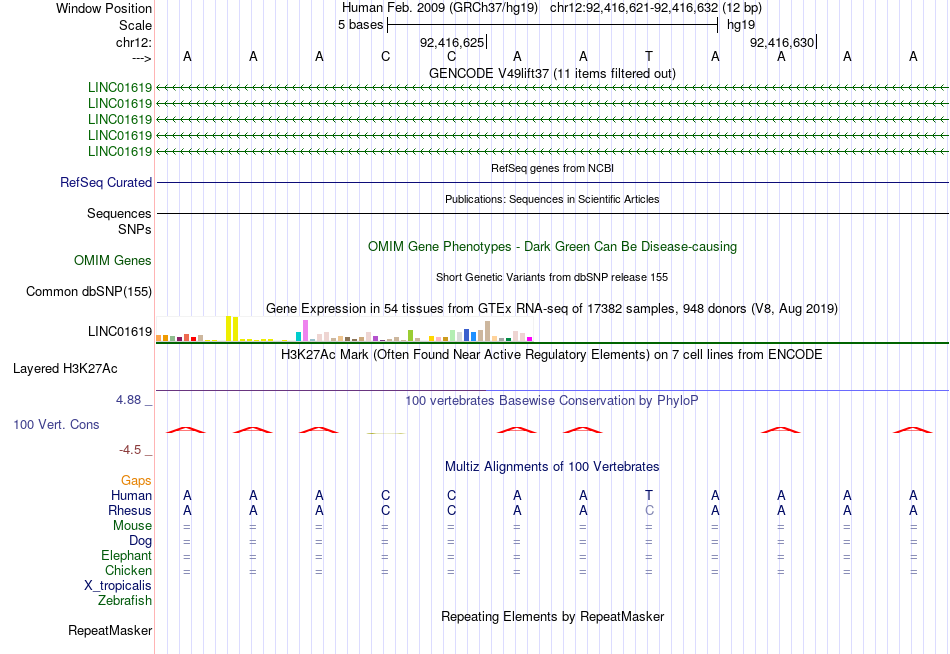
Task: Click the Elephant species row label
Action: tap(126, 556)
